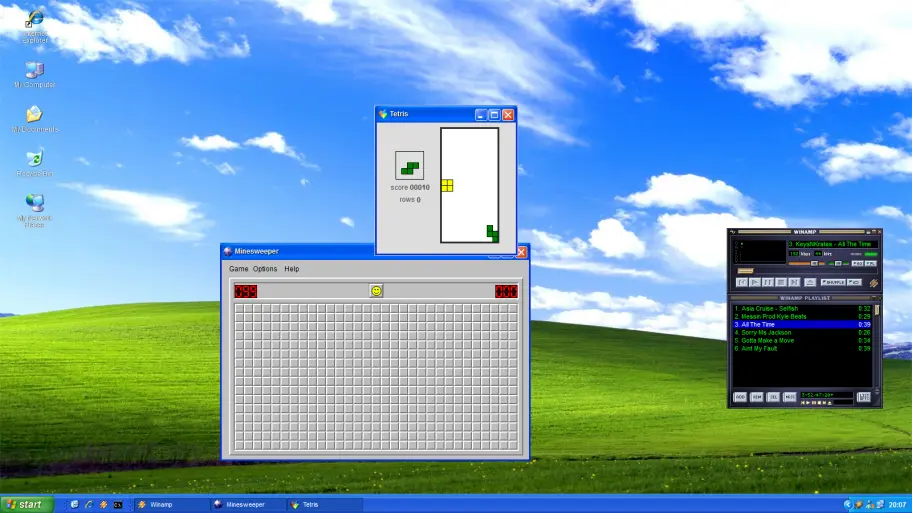Toggle Shuffle in Winamp
This screenshot has height=513, width=912.
coord(833,282)
